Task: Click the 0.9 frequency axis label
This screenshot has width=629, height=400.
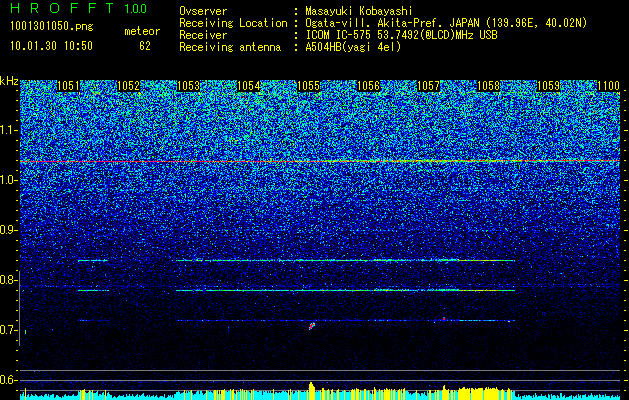Action: pos(8,230)
